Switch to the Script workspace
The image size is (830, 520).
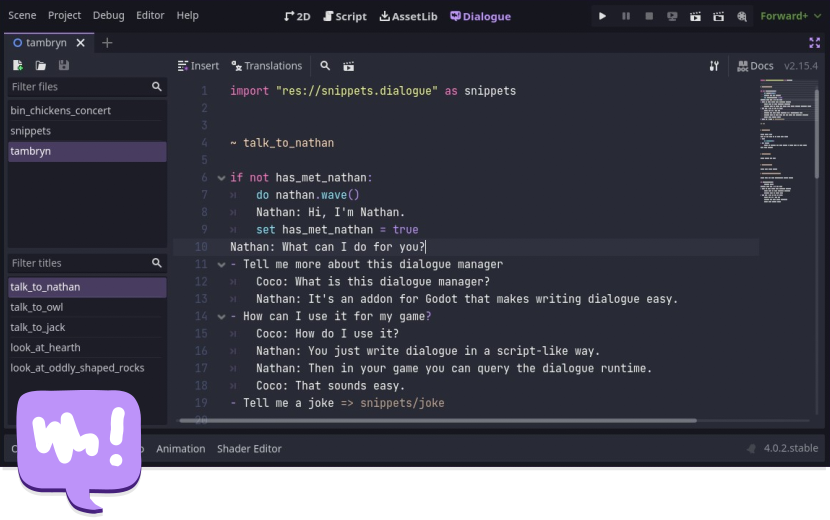[345, 16]
